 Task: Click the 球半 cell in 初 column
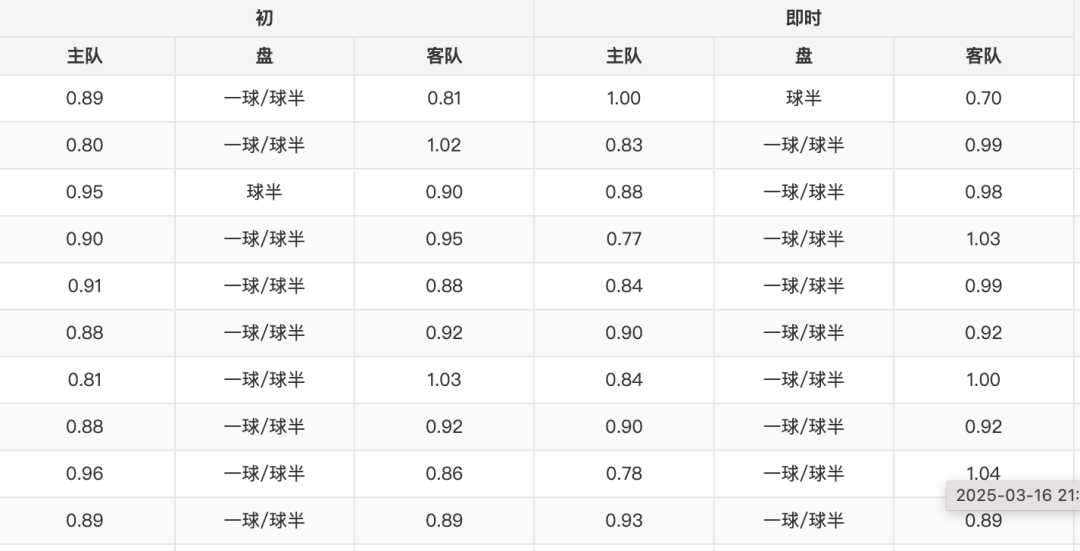coord(264,192)
